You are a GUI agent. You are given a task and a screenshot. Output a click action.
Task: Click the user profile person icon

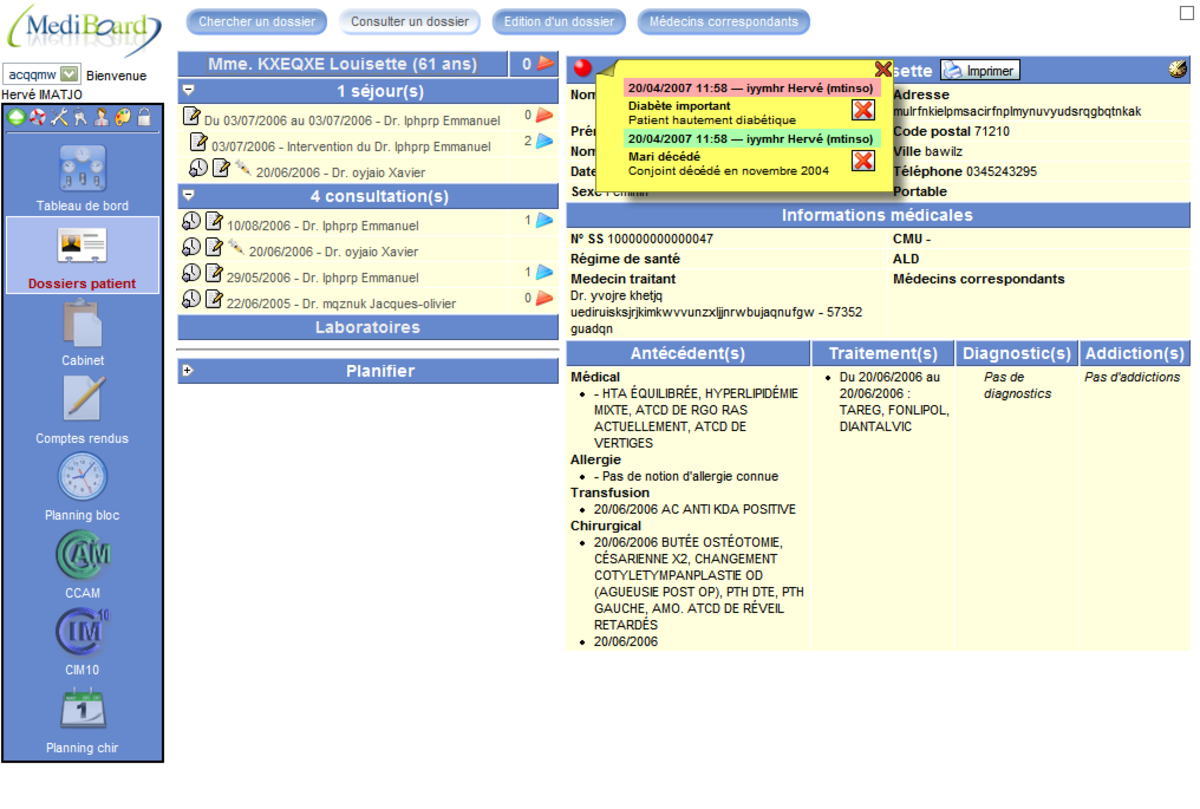pos(101,118)
